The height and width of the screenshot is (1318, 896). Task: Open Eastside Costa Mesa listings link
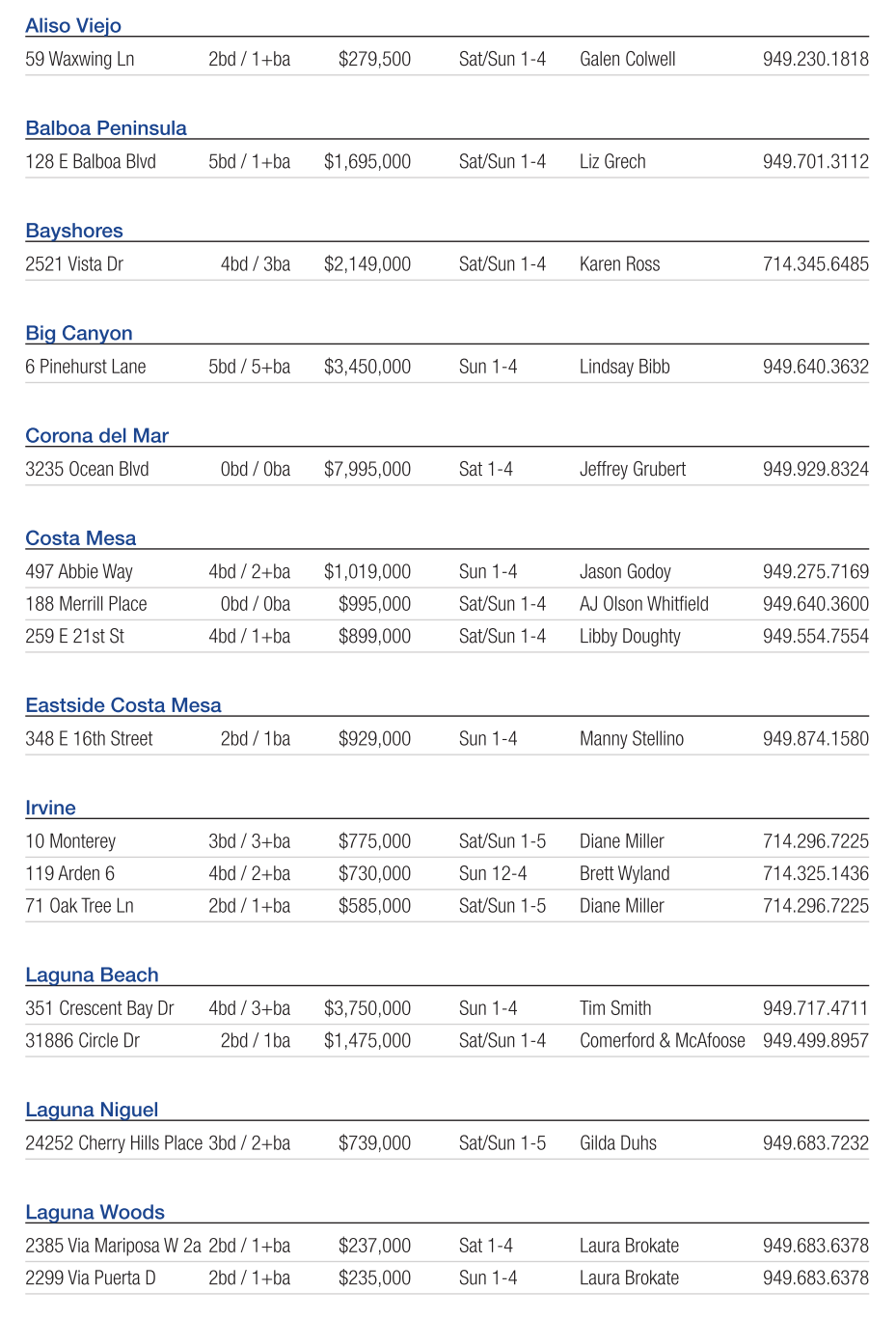click(123, 705)
